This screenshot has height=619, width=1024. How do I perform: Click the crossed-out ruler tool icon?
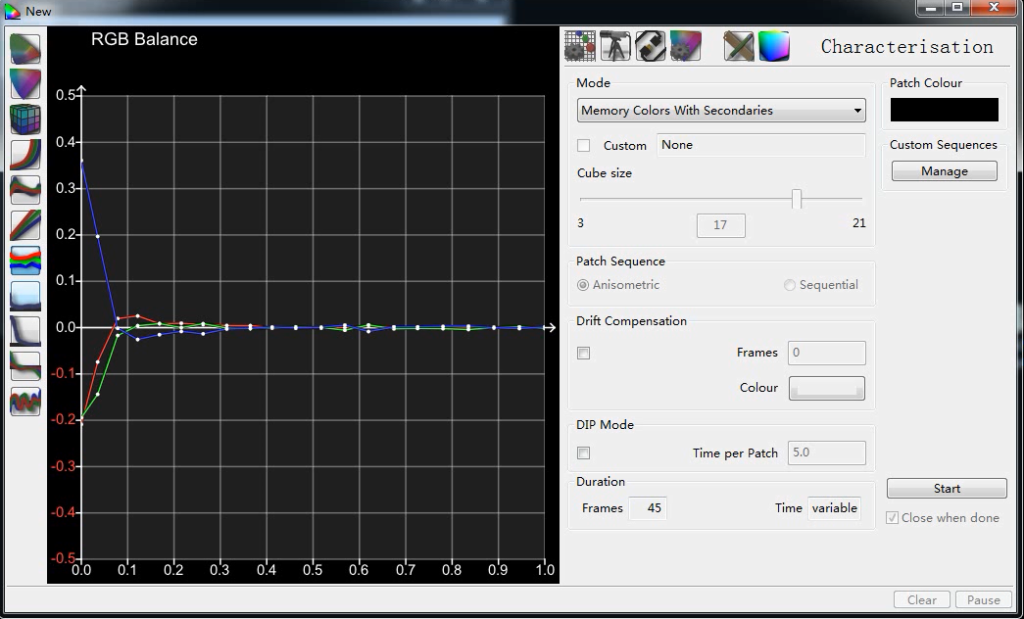(739, 46)
